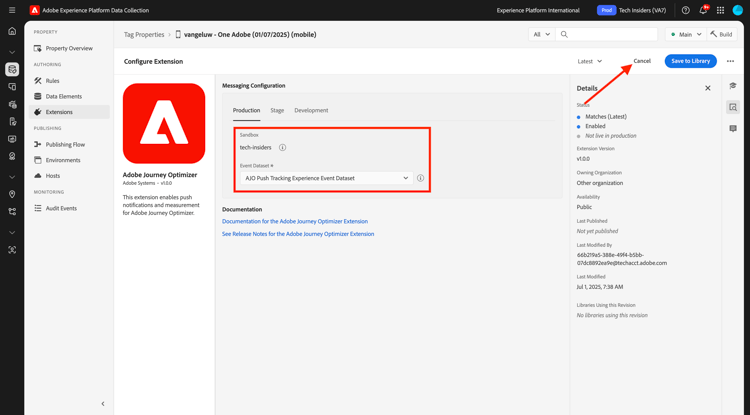Image resolution: width=750 pixels, height=415 pixels.
Task: Click the Sandbox info icon
Action: 283,147
